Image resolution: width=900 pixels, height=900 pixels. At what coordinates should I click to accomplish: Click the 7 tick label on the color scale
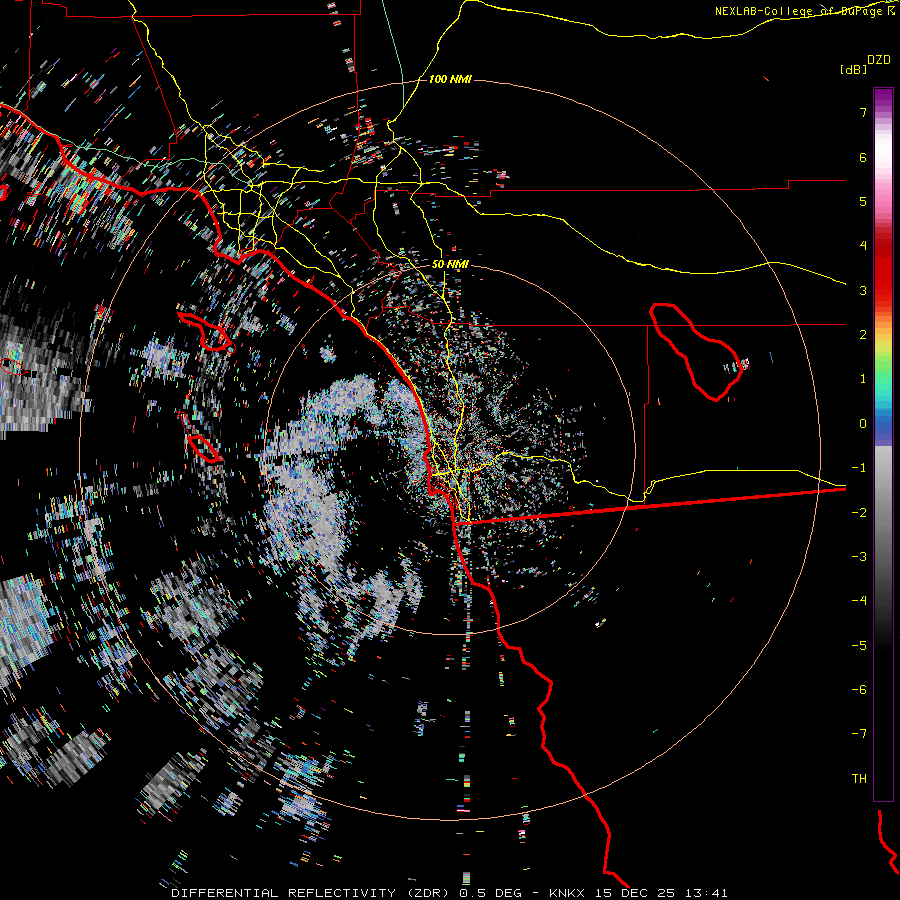point(863,112)
